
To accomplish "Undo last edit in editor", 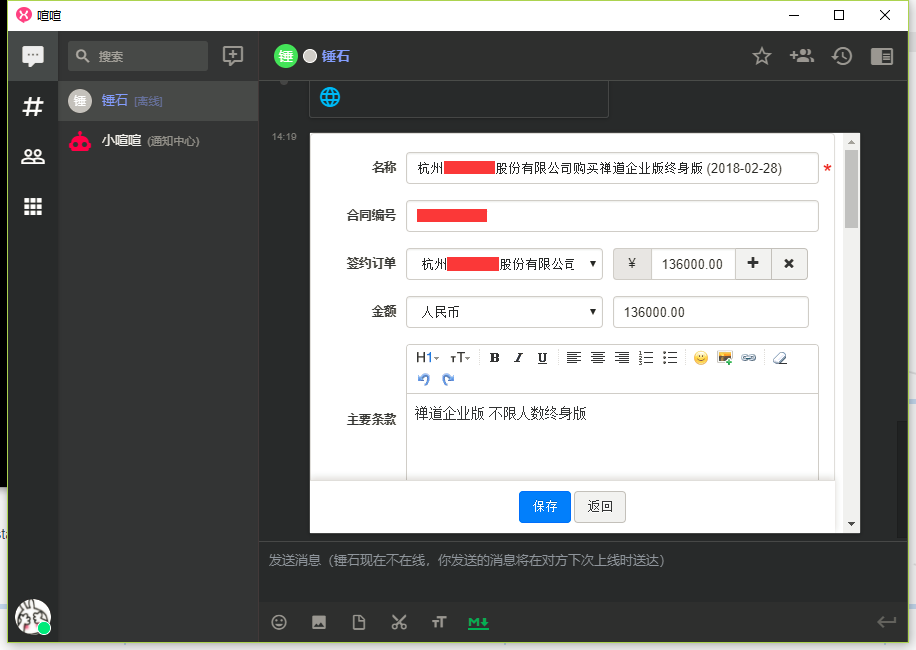I will tap(424, 379).
